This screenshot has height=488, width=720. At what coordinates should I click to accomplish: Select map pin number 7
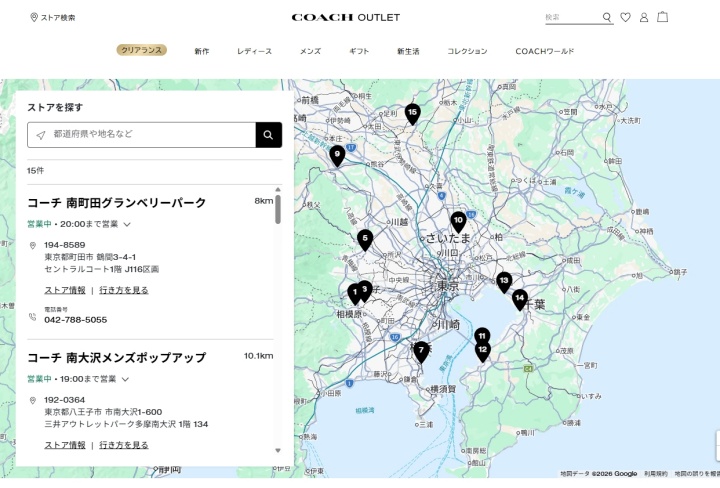click(x=421, y=353)
